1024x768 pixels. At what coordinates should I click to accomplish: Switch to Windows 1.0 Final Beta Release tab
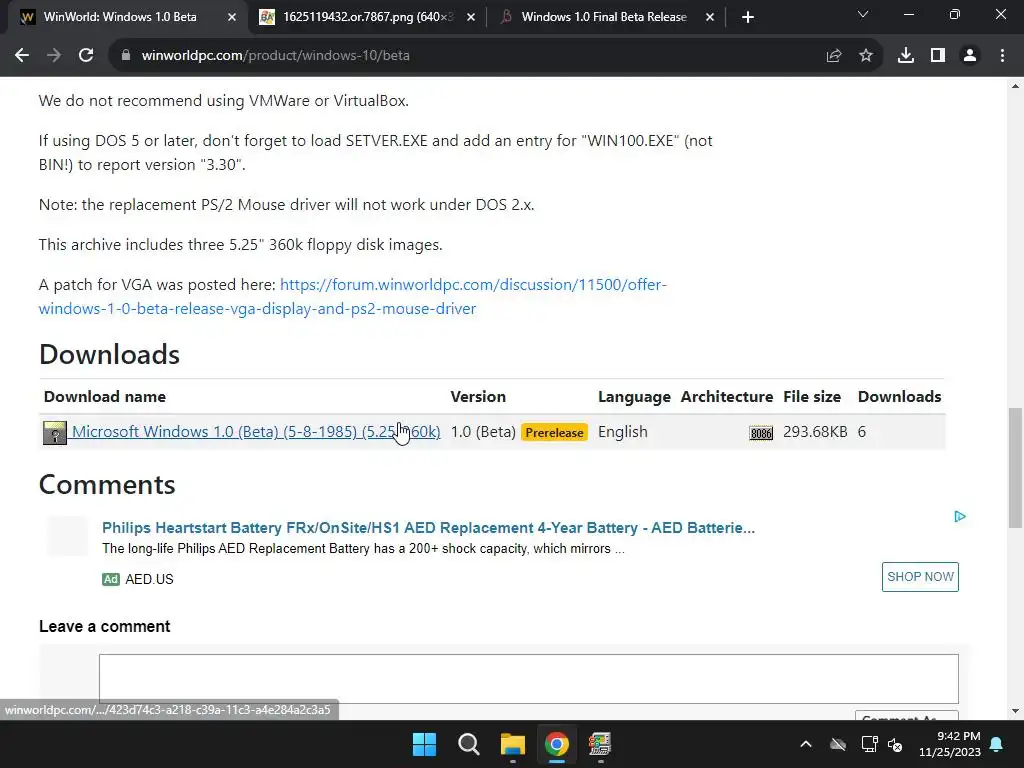click(x=604, y=17)
